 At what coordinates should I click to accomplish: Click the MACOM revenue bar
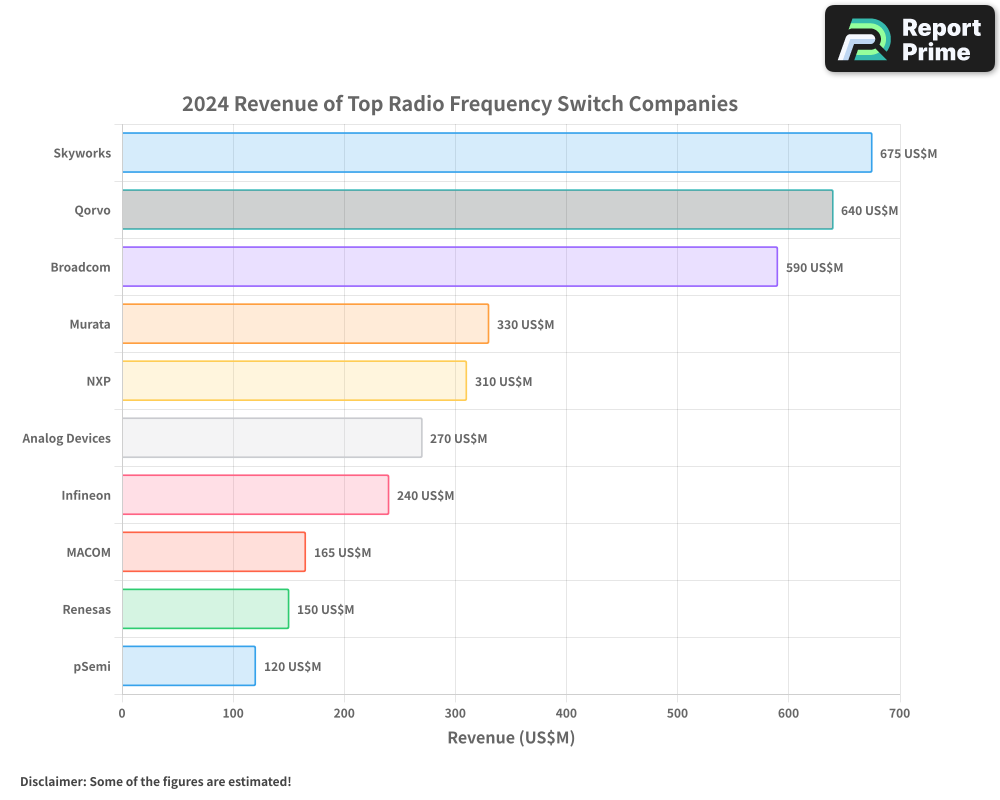pos(213,552)
